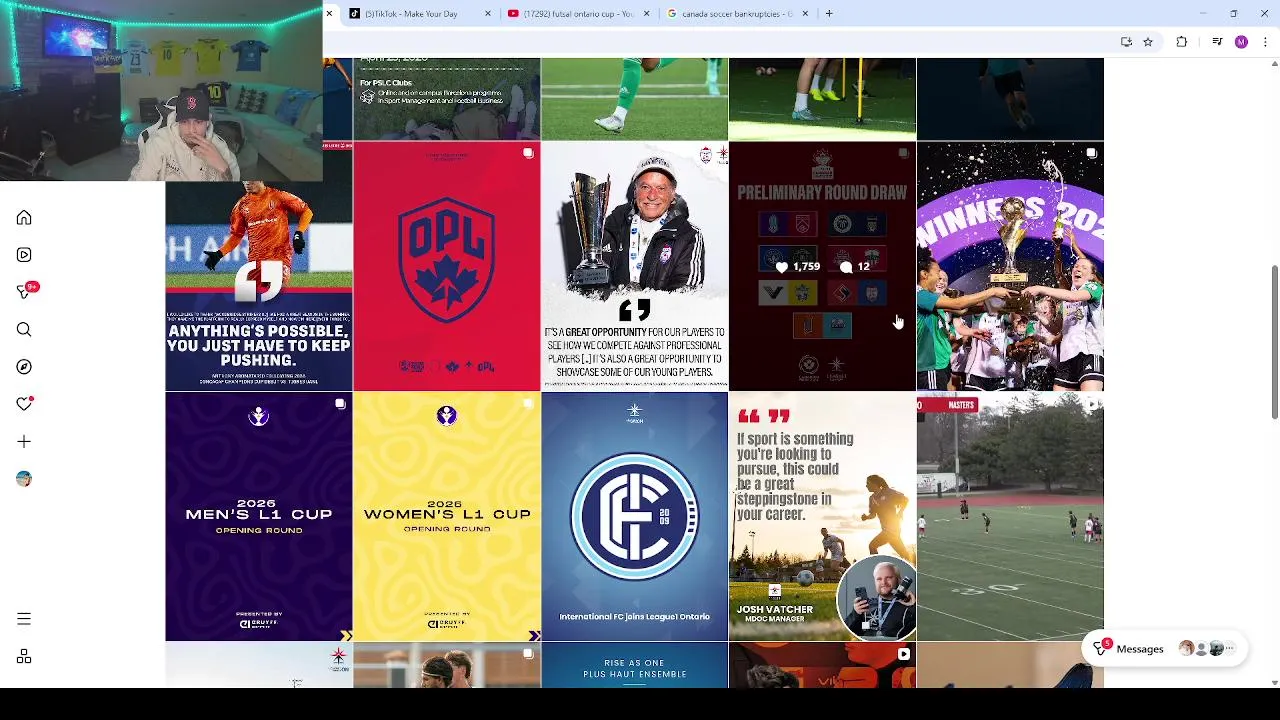Close the TikTok tab
The image size is (1280, 720).
click(488, 14)
